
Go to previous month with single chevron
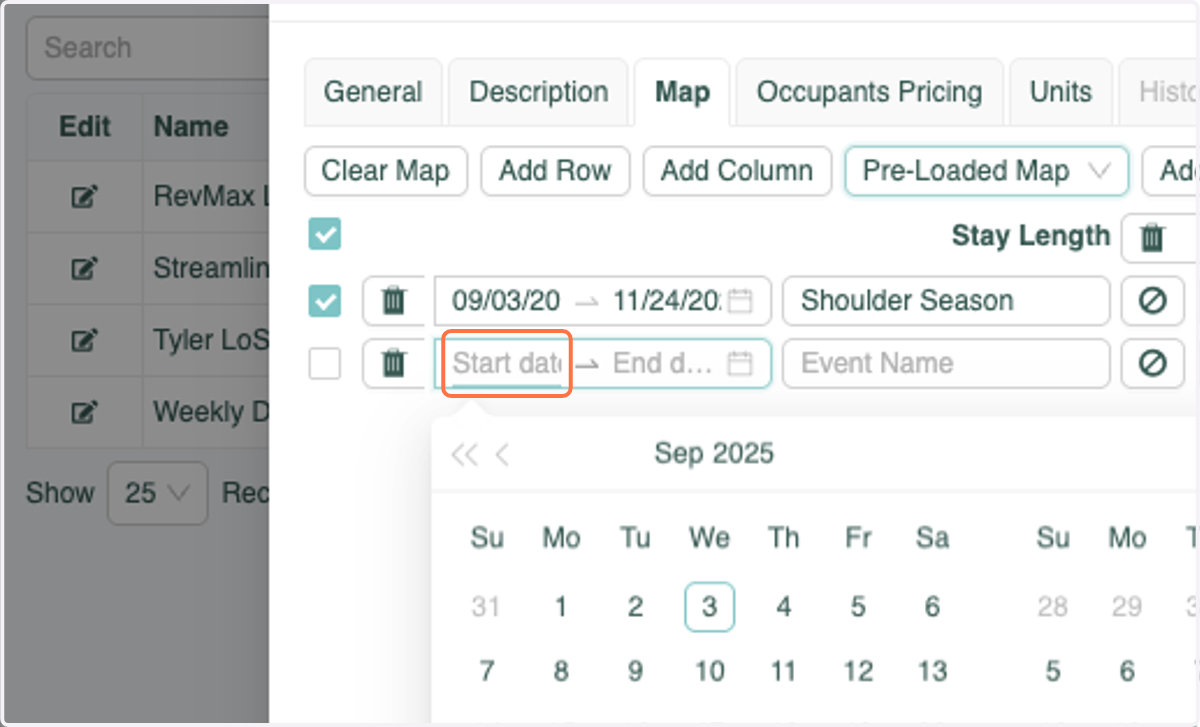pyautogui.click(x=502, y=455)
